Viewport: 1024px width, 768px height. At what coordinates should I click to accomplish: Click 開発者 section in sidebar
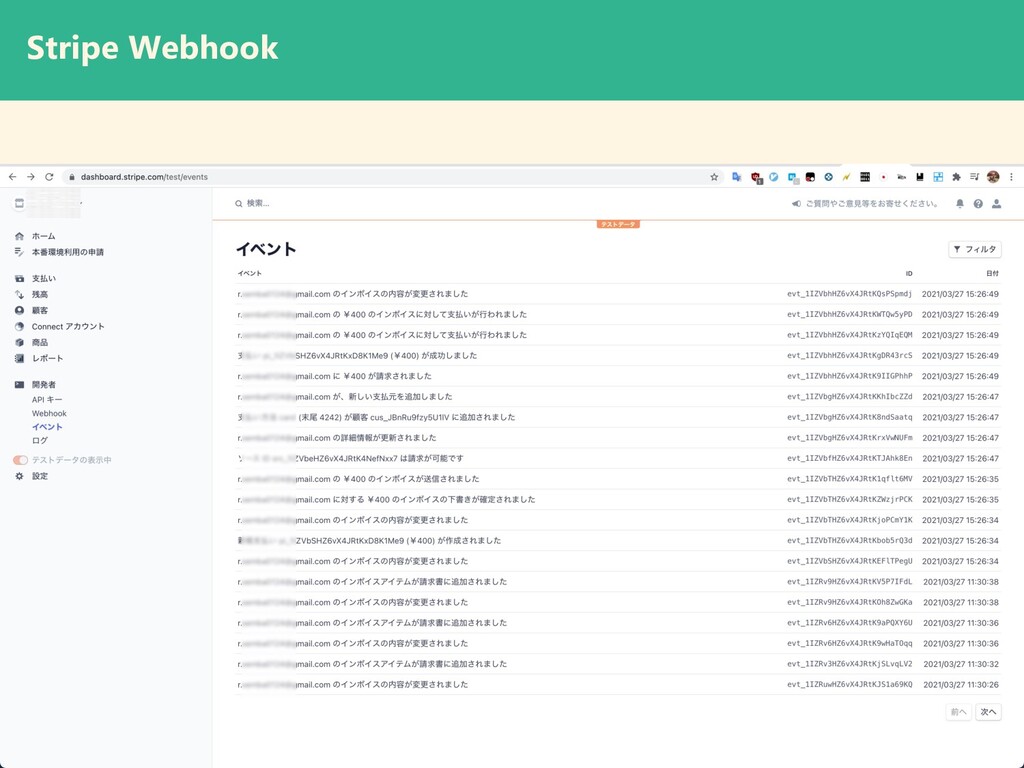(x=43, y=385)
